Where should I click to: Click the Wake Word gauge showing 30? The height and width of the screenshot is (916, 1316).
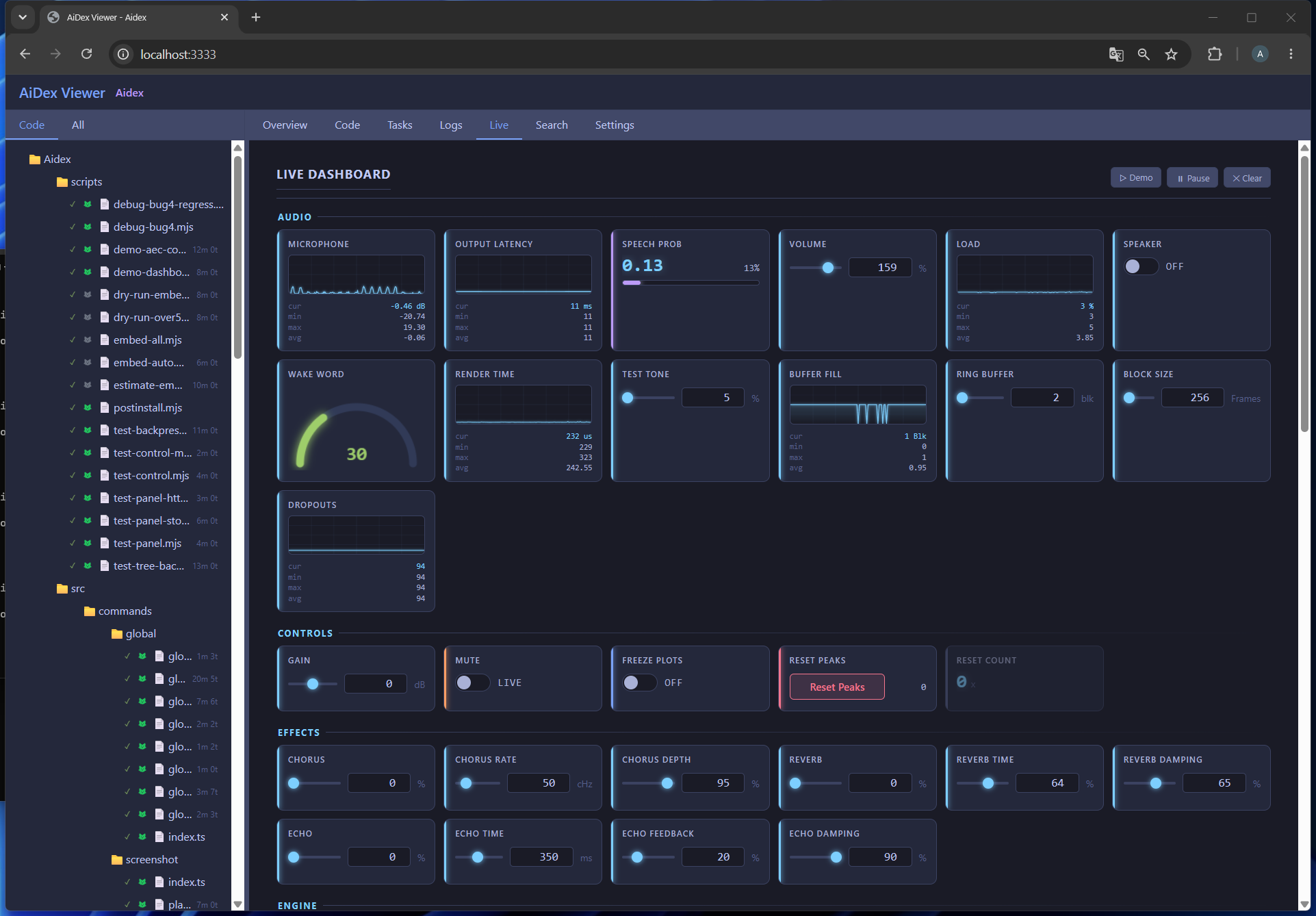click(x=356, y=435)
